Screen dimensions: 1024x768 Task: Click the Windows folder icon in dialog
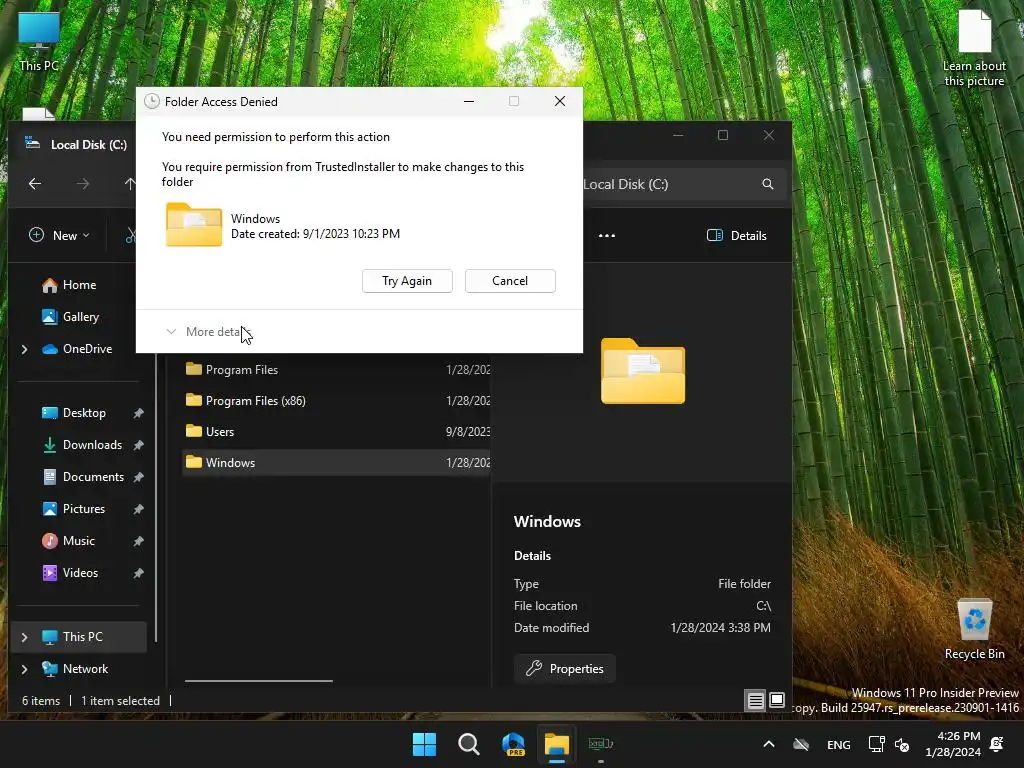194,225
